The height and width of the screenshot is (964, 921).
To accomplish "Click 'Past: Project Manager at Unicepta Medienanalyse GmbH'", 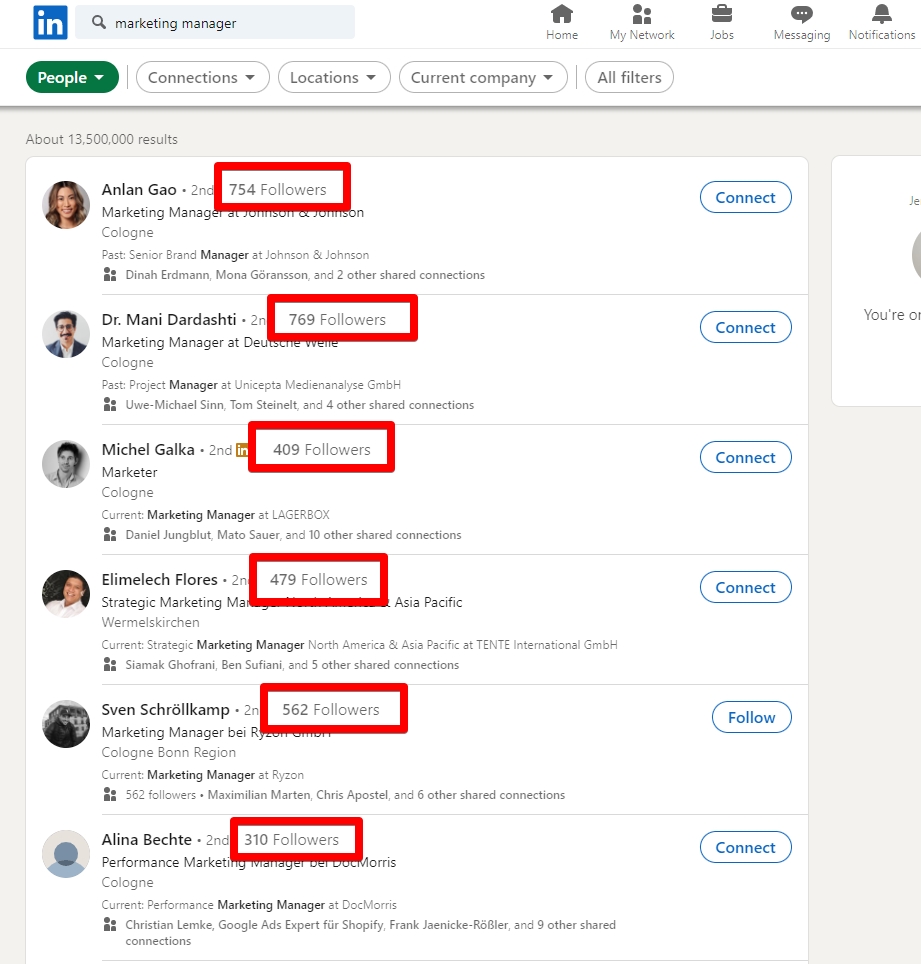I will (x=251, y=385).
